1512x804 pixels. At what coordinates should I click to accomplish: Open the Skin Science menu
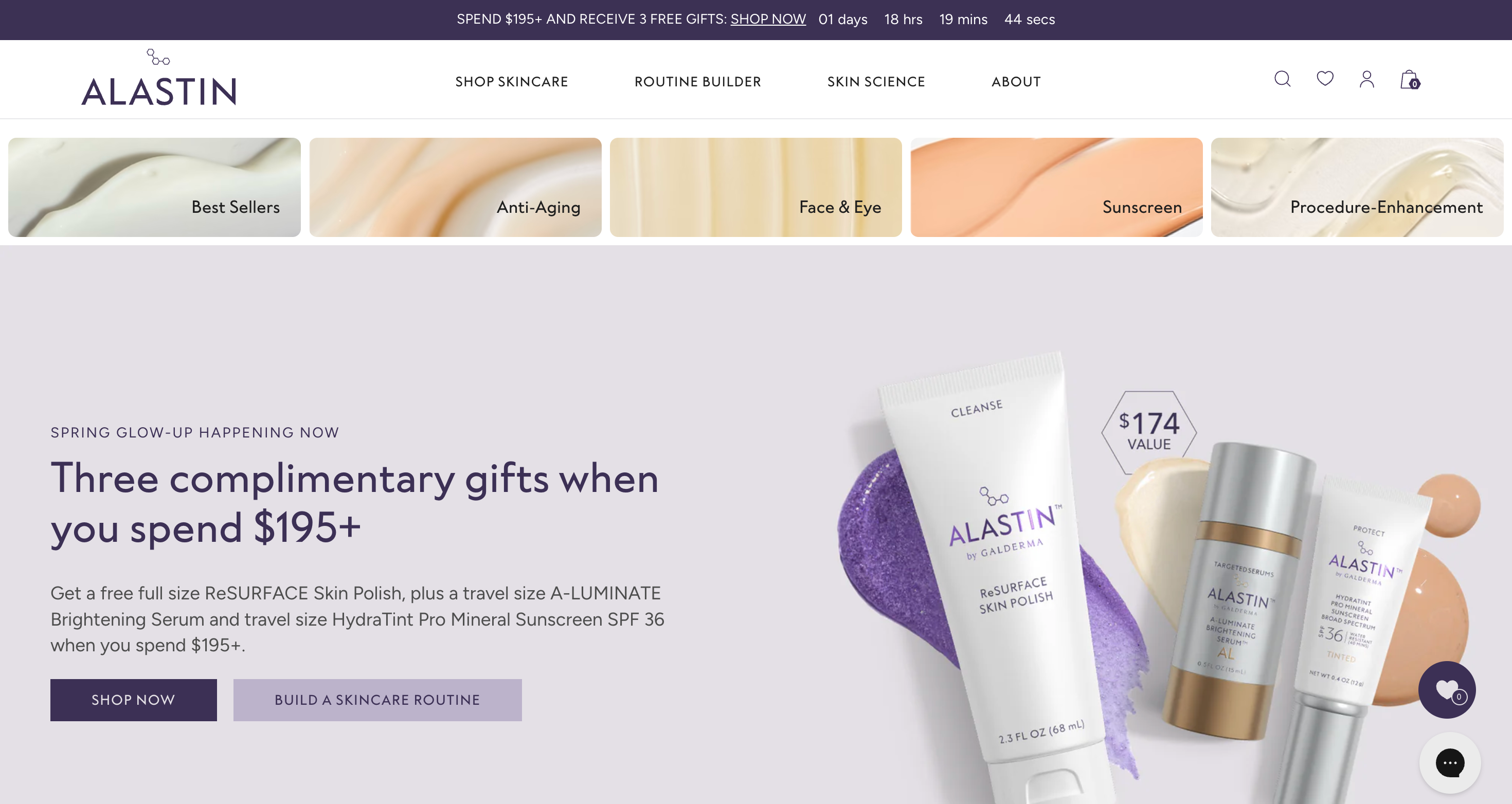tap(876, 82)
